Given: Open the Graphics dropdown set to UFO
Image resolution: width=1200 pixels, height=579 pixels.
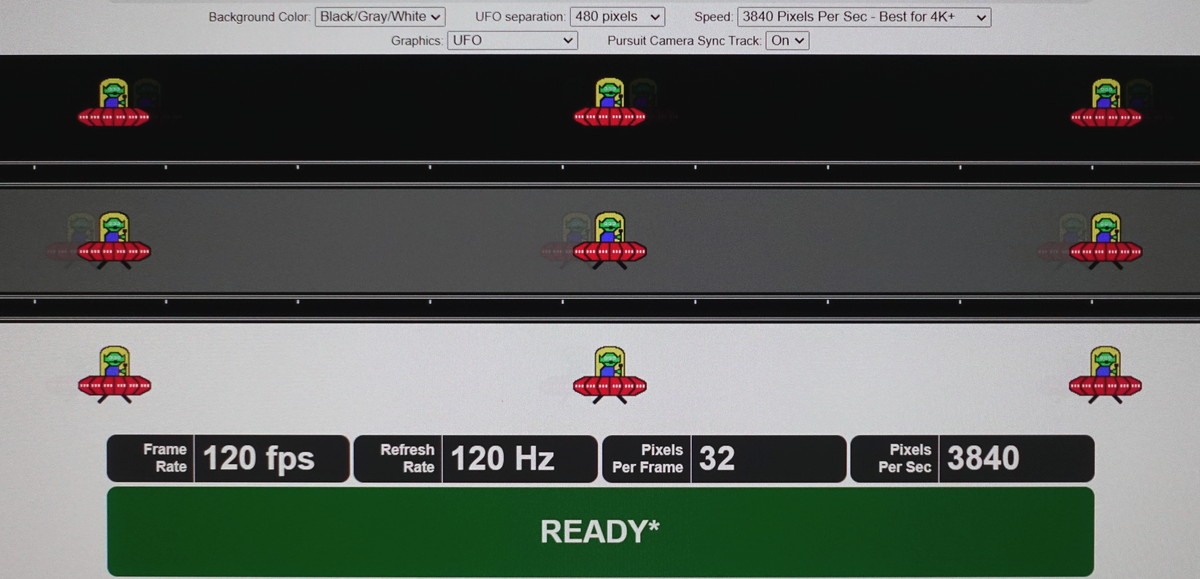Looking at the screenshot, I should point(512,41).
